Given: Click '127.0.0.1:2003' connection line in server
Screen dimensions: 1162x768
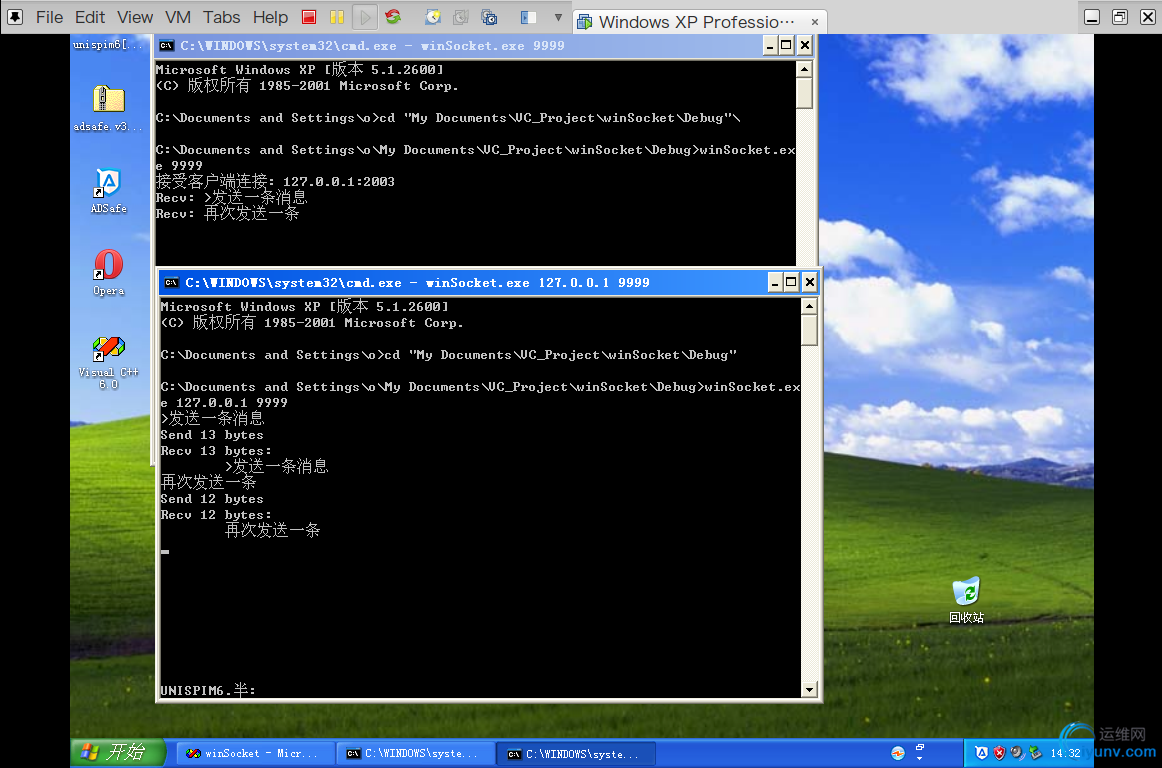Looking at the screenshot, I should 275,182.
